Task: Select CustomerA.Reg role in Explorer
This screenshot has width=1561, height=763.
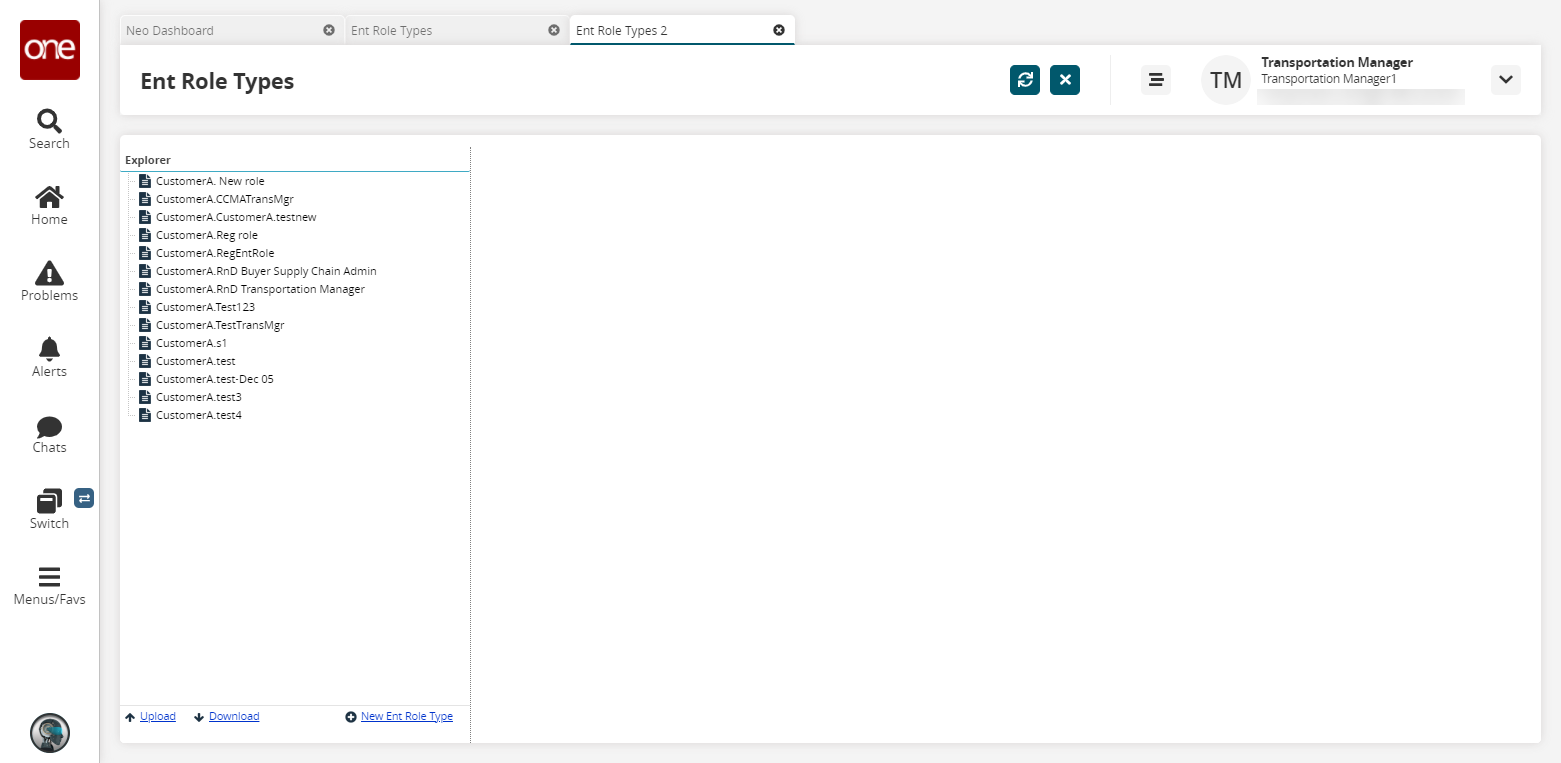Action: [x=207, y=235]
